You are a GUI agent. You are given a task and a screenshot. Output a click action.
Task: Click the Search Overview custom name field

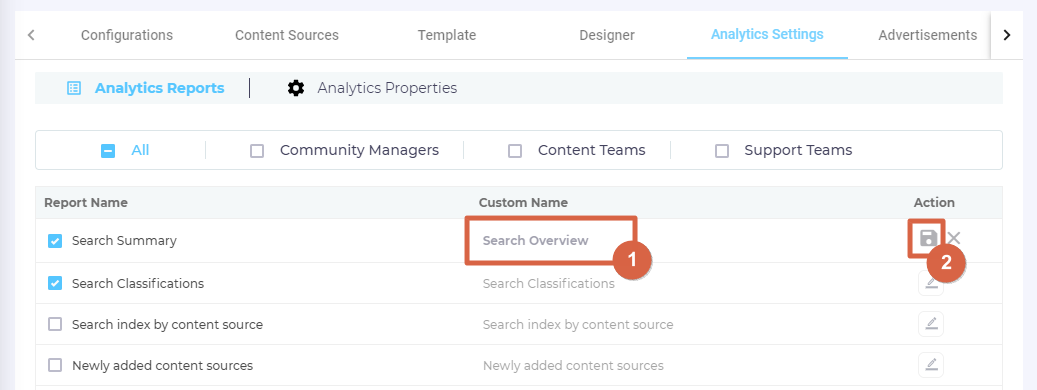tap(550, 241)
